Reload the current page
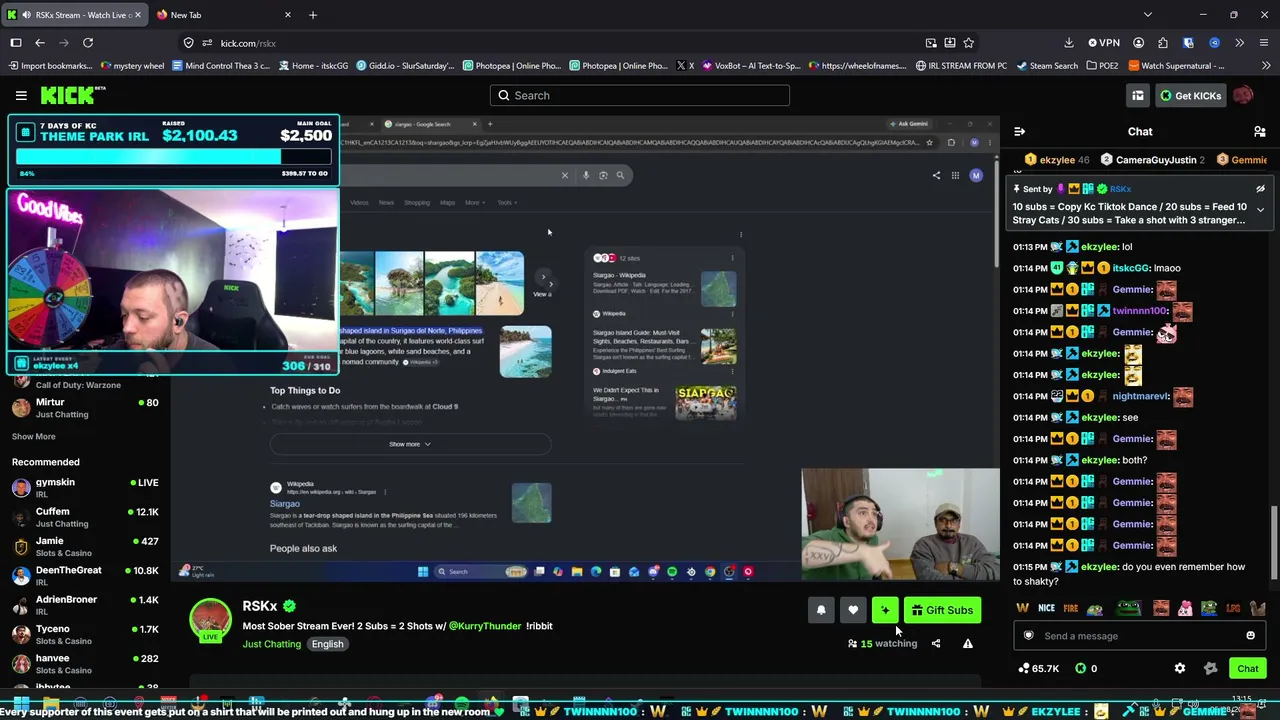Image resolution: width=1280 pixels, height=720 pixels. point(88,43)
